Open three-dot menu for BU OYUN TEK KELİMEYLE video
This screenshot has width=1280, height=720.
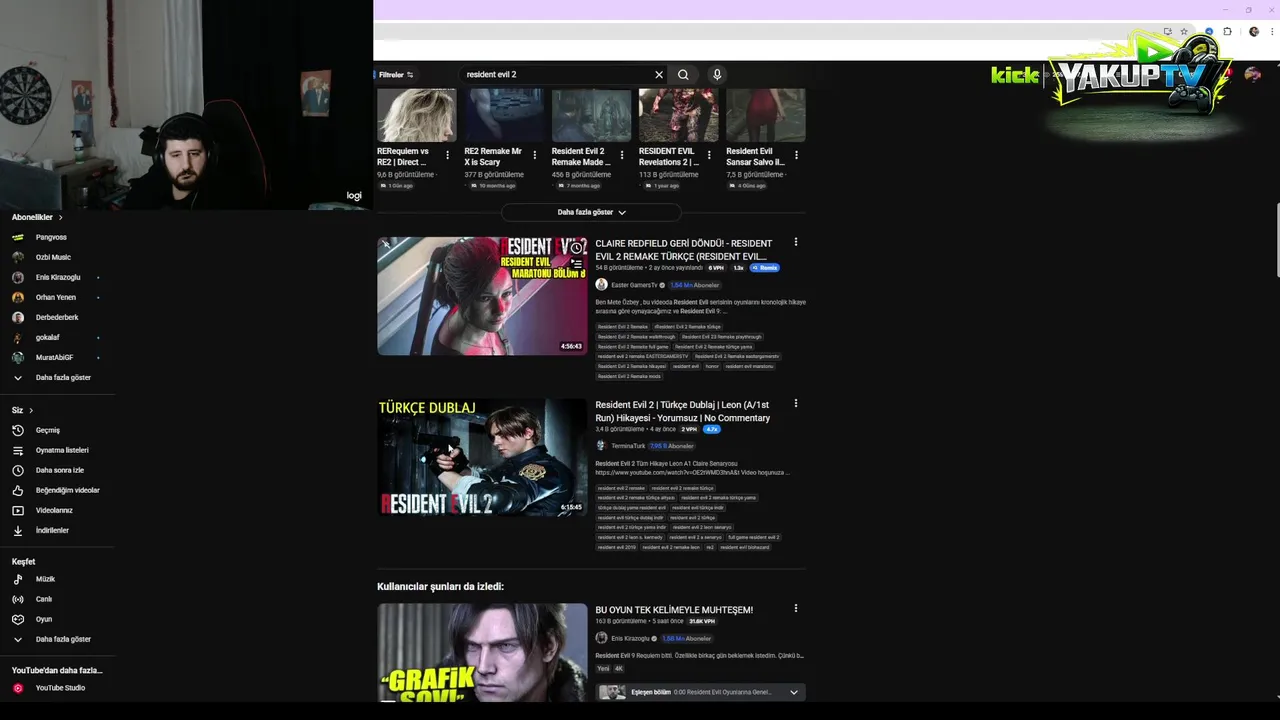[796, 608]
